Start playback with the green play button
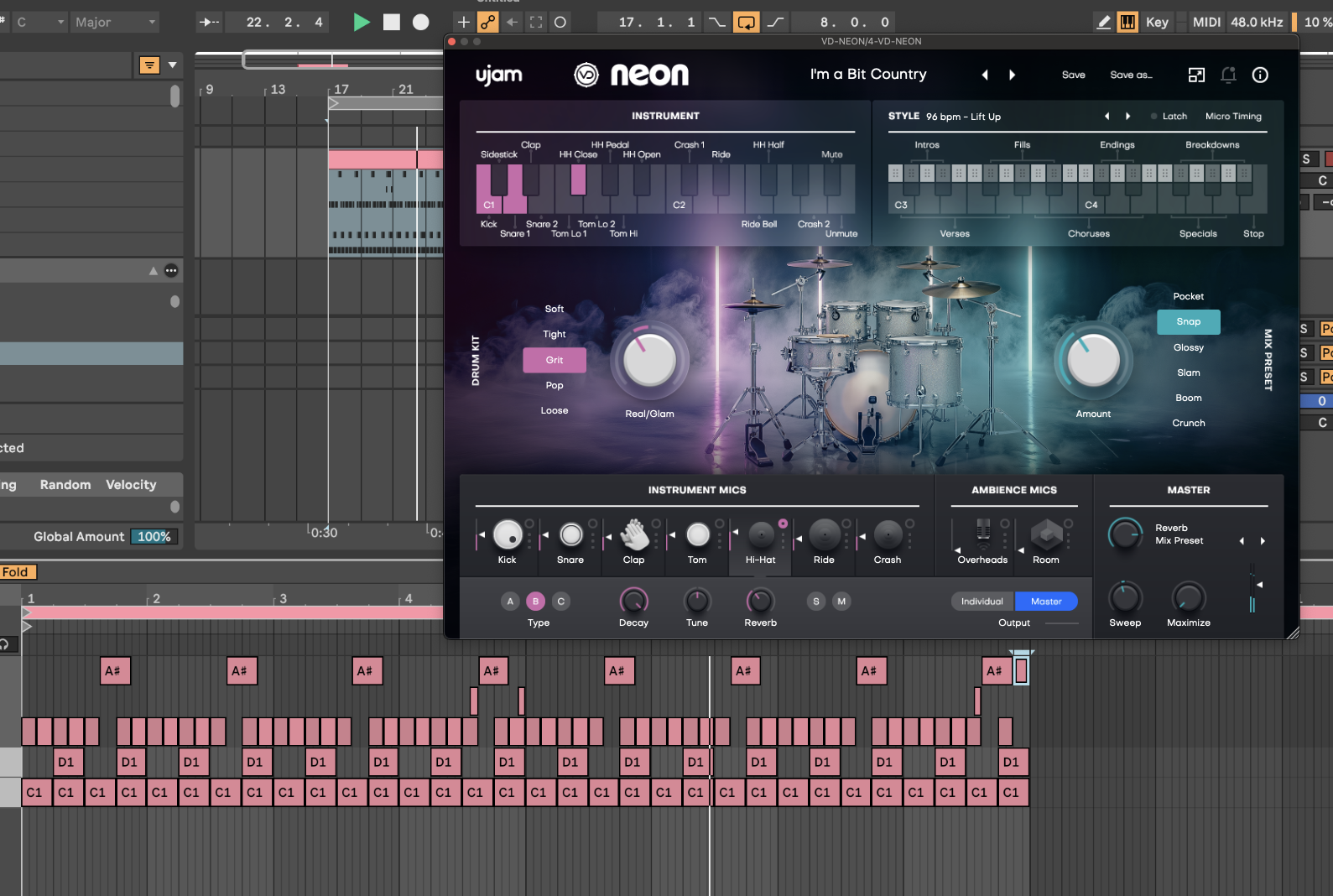The width and height of the screenshot is (1333, 896). (362, 23)
